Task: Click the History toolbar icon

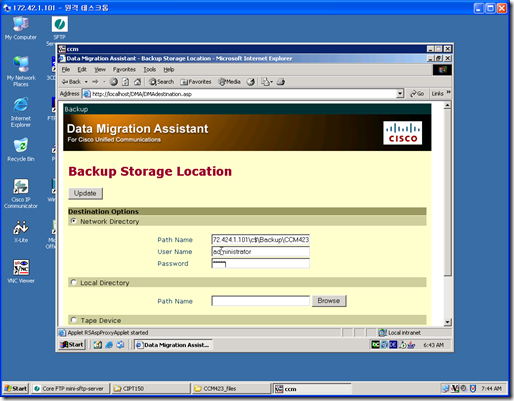Action: coord(251,82)
